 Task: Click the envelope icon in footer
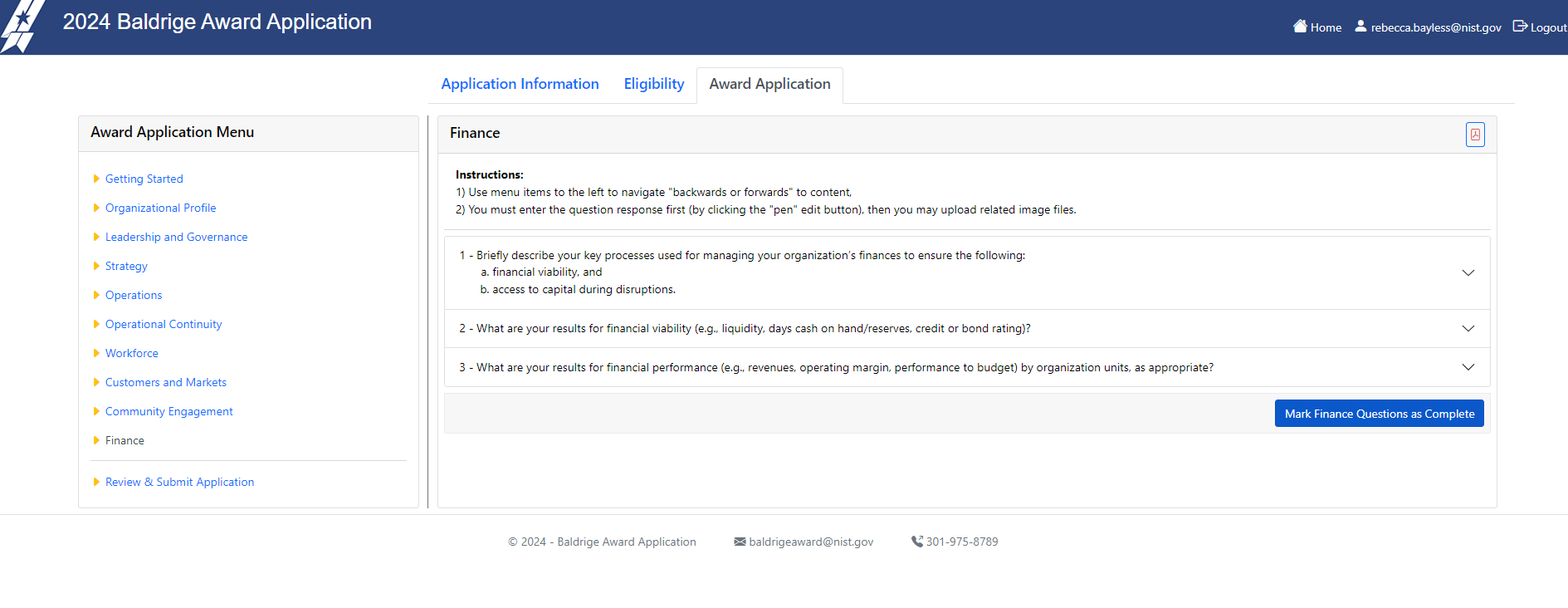tap(740, 542)
